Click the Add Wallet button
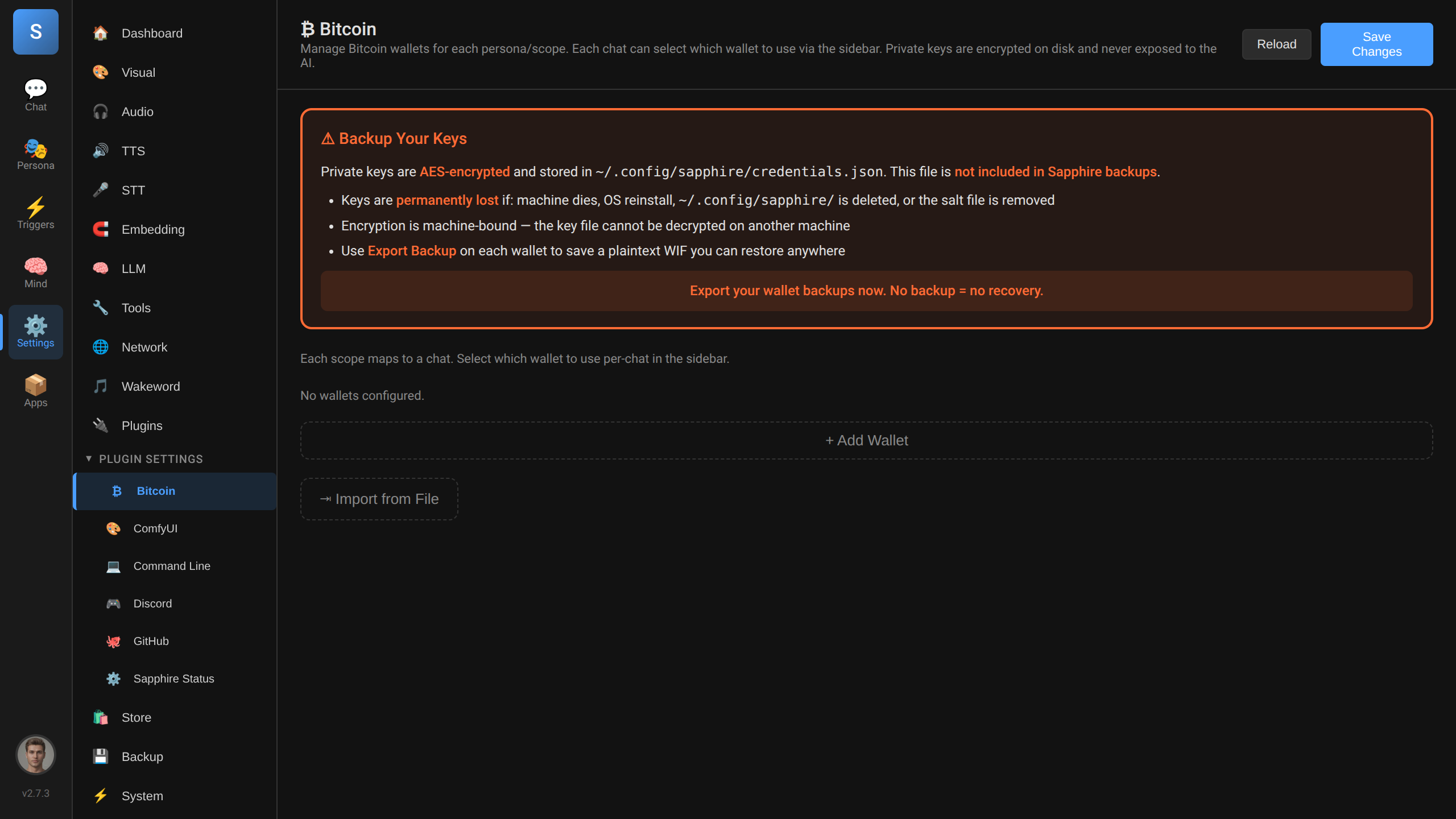The height and width of the screenshot is (819, 1456). (x=866, y=440)
